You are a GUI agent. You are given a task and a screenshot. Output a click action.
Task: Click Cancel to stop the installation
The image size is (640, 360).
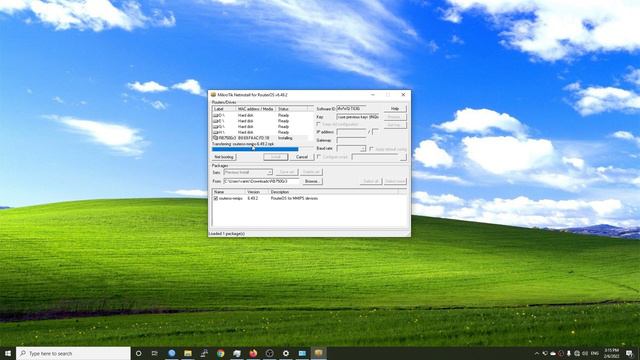coord(302,157)
